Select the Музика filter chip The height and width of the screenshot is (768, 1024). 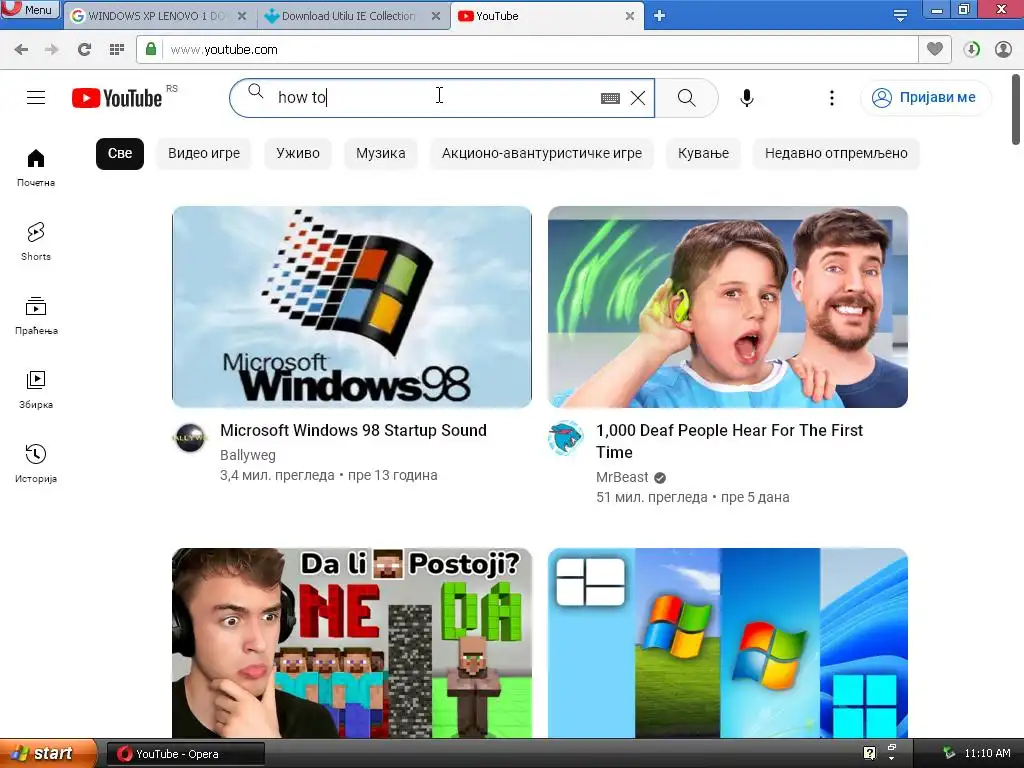point(381,153)
